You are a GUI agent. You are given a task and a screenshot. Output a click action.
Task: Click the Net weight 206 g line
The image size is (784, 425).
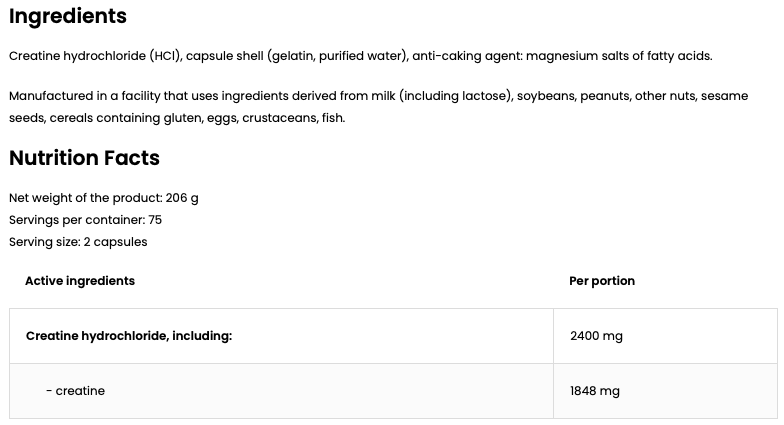tap(103, 198)
